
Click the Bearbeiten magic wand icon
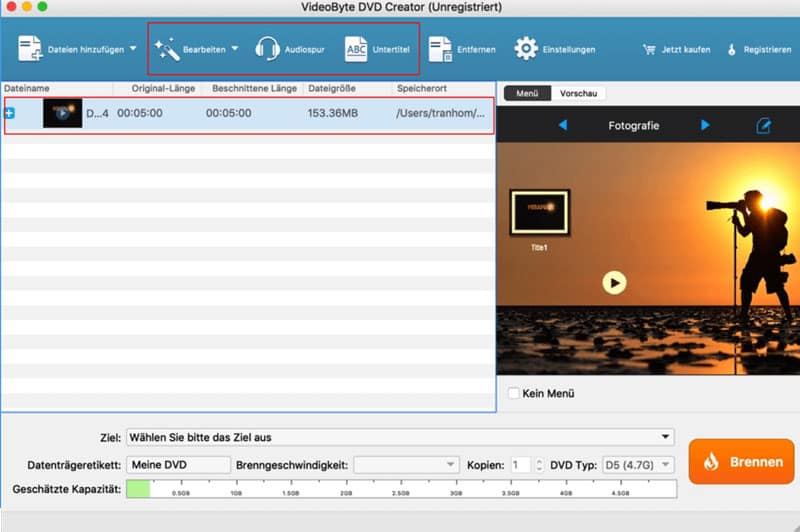pos(167,49)
